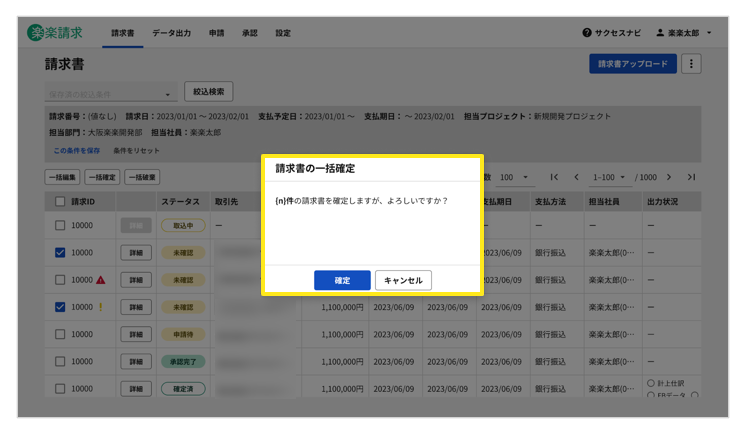Go to next page arrow
This screenshot has height=430, width=744.
[x=669, y=178]
